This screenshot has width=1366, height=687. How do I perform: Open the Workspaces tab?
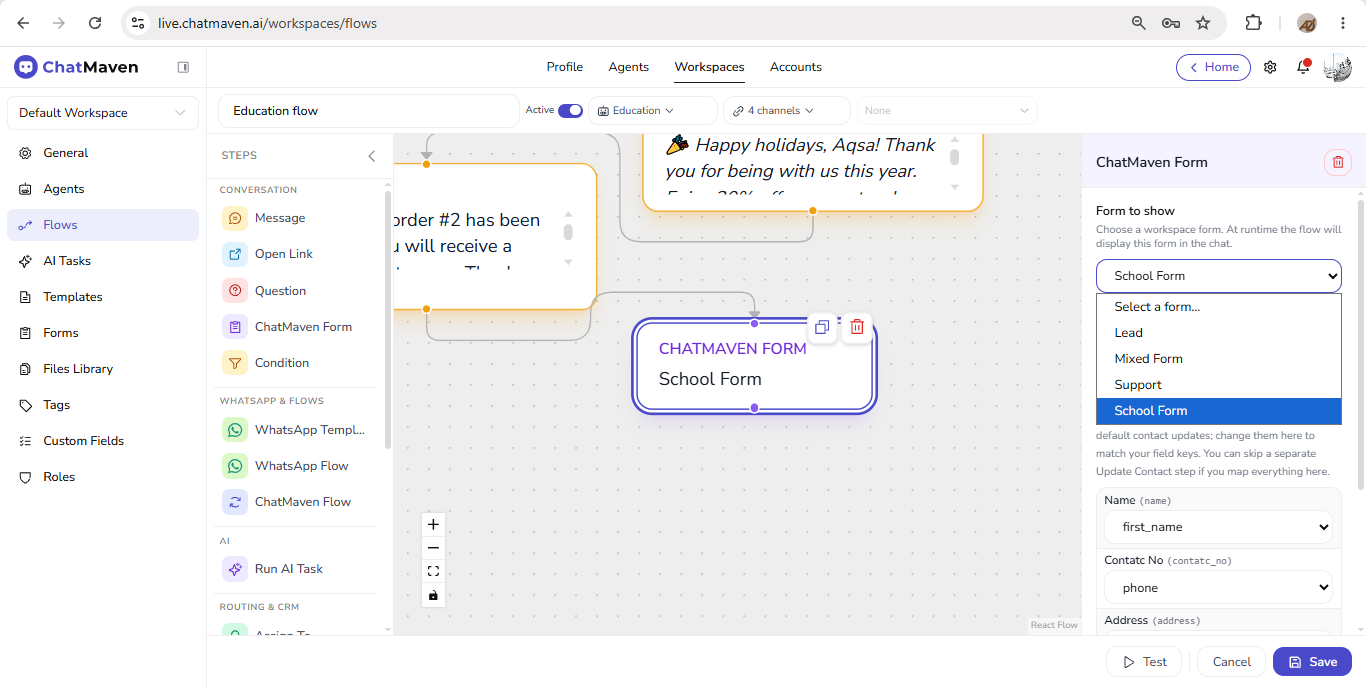tap(710, 67)
